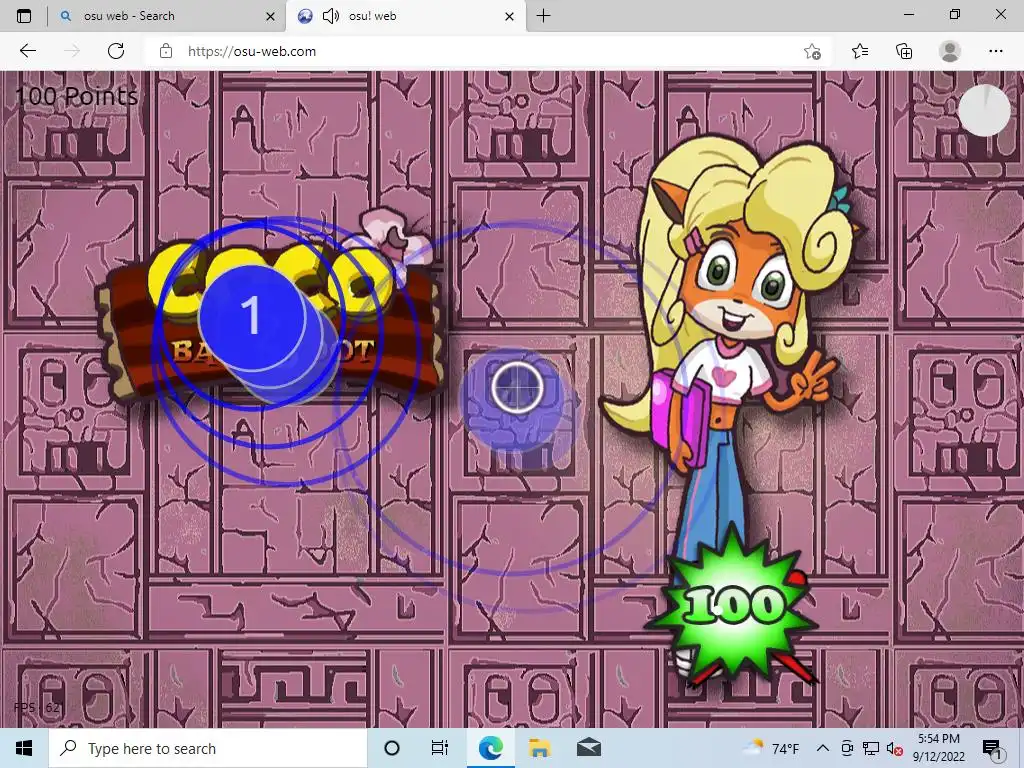Refresh the osu-web.com page
1024x768 pixels.
pos(116,51)
